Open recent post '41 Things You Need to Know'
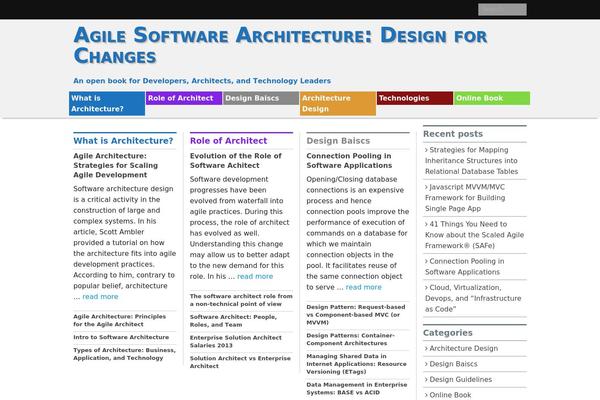The height and width of the screenshot is (400, 600). tap(474, 235)
